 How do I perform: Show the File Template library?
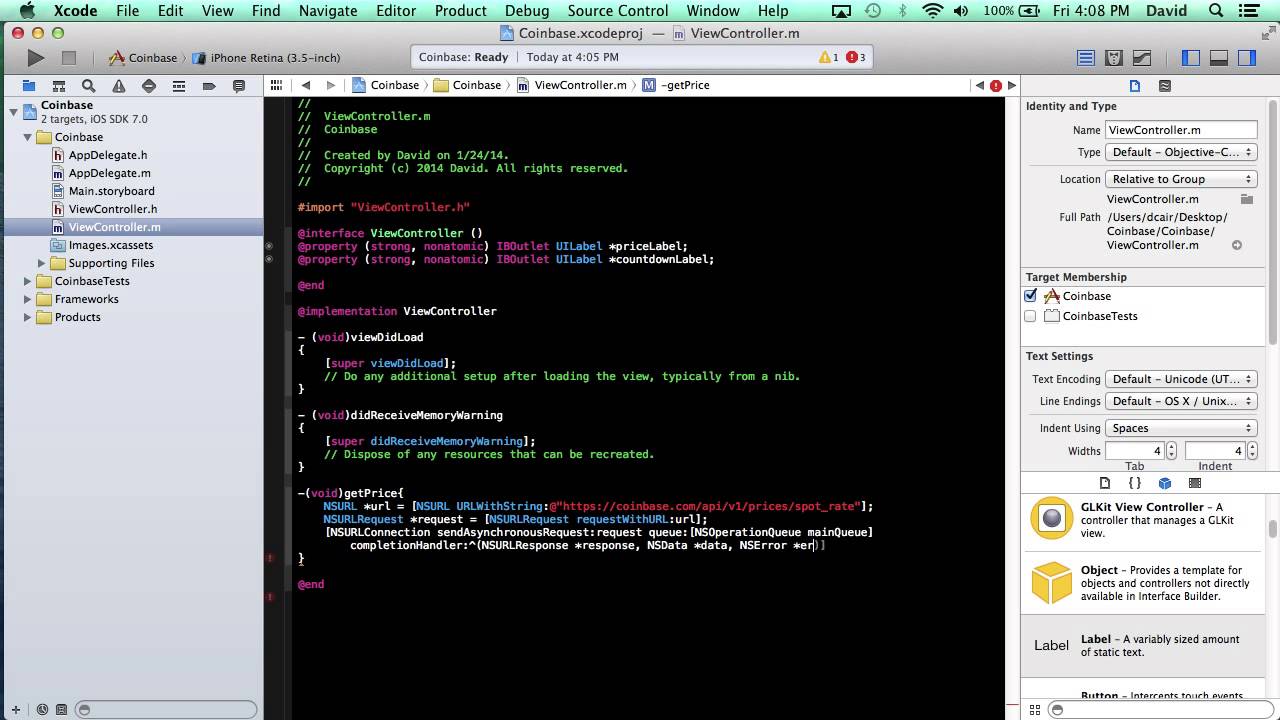pyautogui.click(x=1105, y=483)
